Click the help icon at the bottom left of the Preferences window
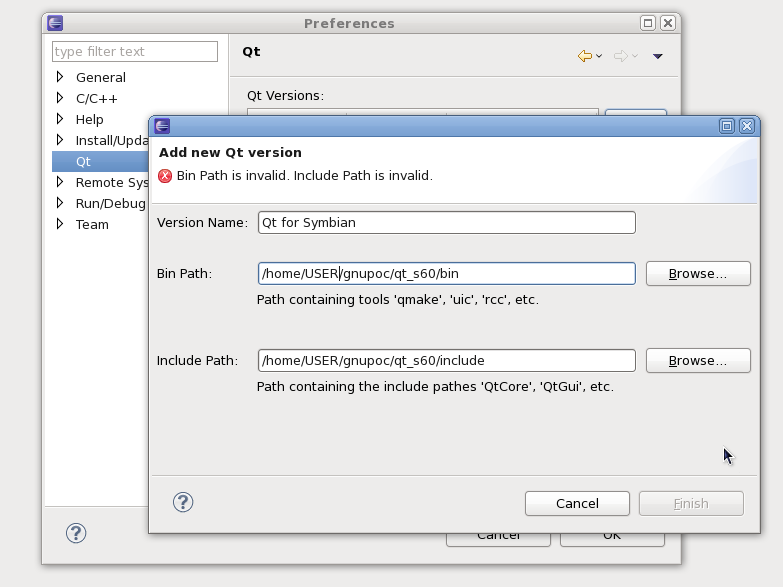Screen dimensions: 783x587 (x=76, y=533)
